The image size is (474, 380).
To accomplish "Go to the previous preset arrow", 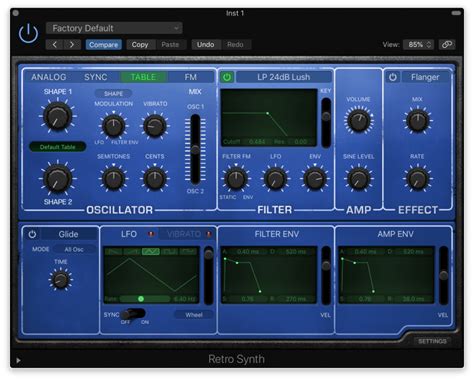I will [x=55, y=44].
